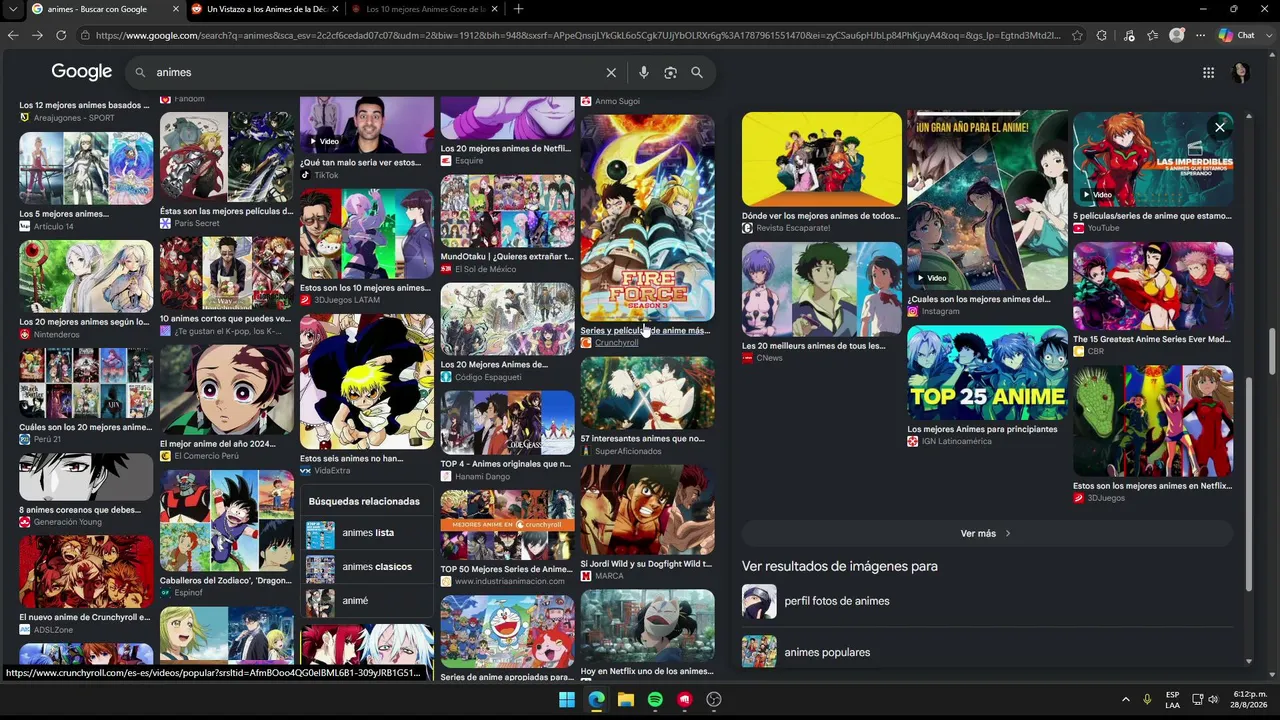Close the 'Un Vistazo a los Animes' tab

coord(335,9)
